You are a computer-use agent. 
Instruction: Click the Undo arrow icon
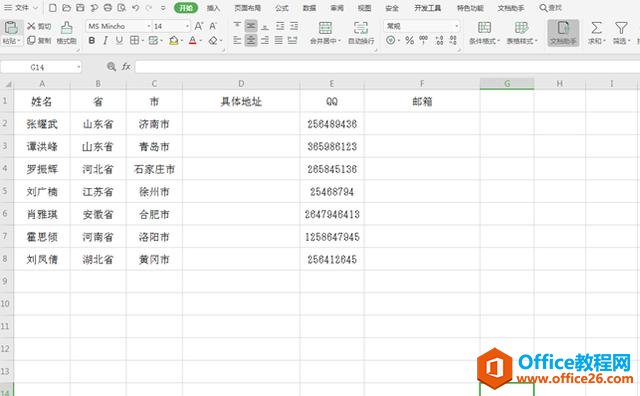tap(136, 8)
